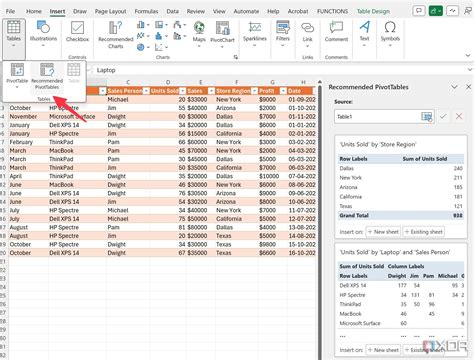Click PivotTable in the Tables flyout

(x=17, y=76)
